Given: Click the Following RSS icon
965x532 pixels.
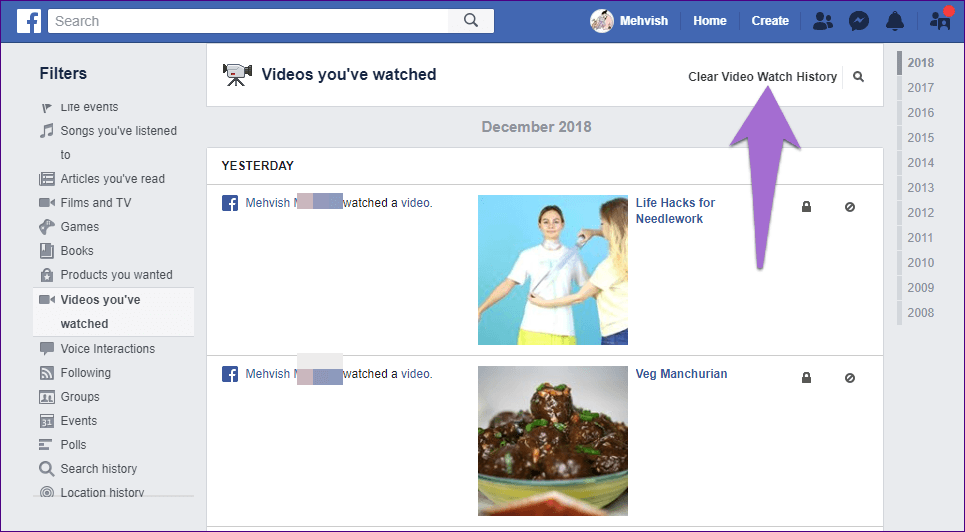Looking at the screenshot, I should 47,373.
